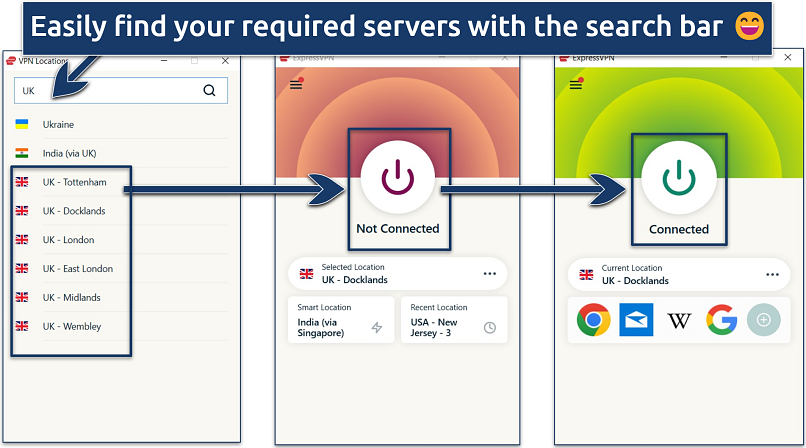Add a new shortcut with plus icon
Viewport: 806px width, 448px height.
[764, 320]
